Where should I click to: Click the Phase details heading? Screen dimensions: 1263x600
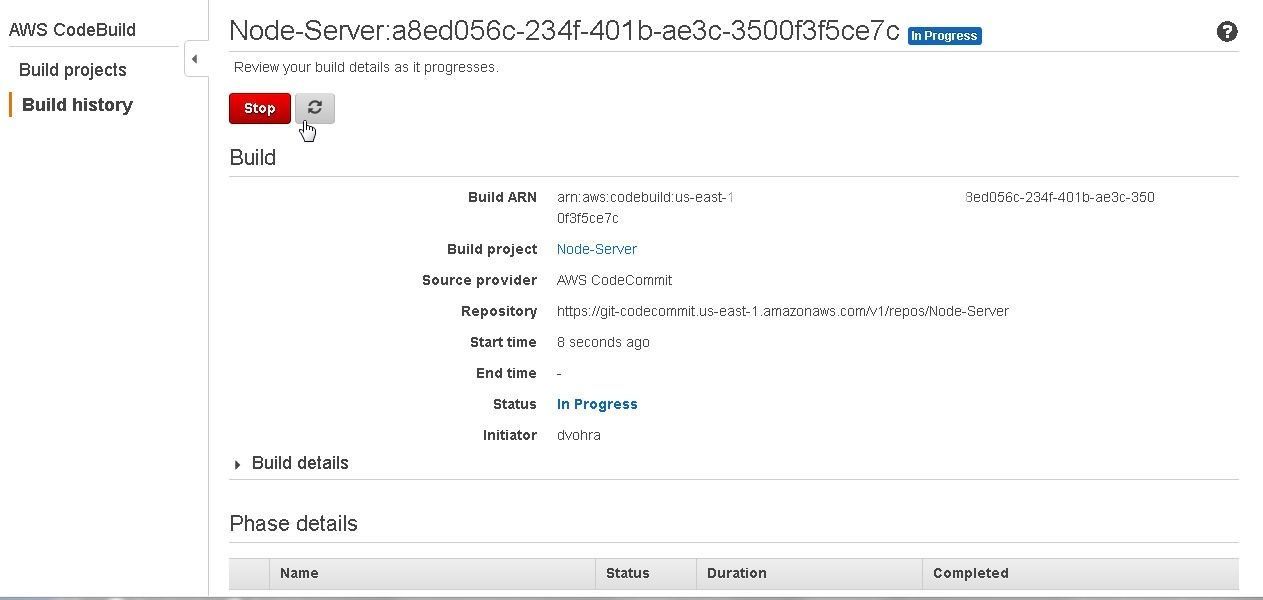293,523
